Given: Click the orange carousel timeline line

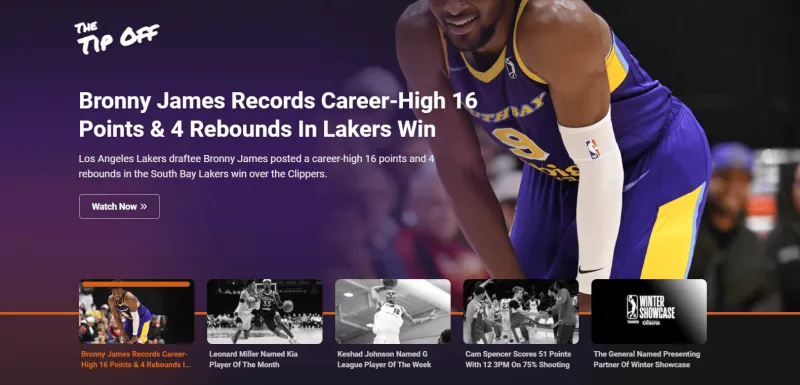Looking at the screenshot, I should coord(400,313).
